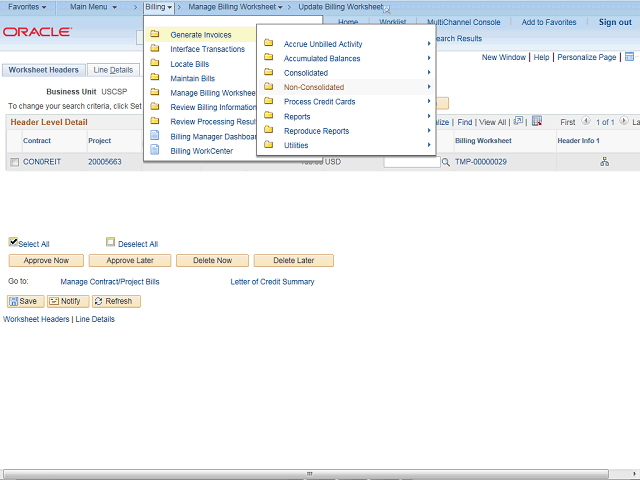
Task: Click the Manage Billing Worksheet folder icon
Action: (x=155, y=92)
